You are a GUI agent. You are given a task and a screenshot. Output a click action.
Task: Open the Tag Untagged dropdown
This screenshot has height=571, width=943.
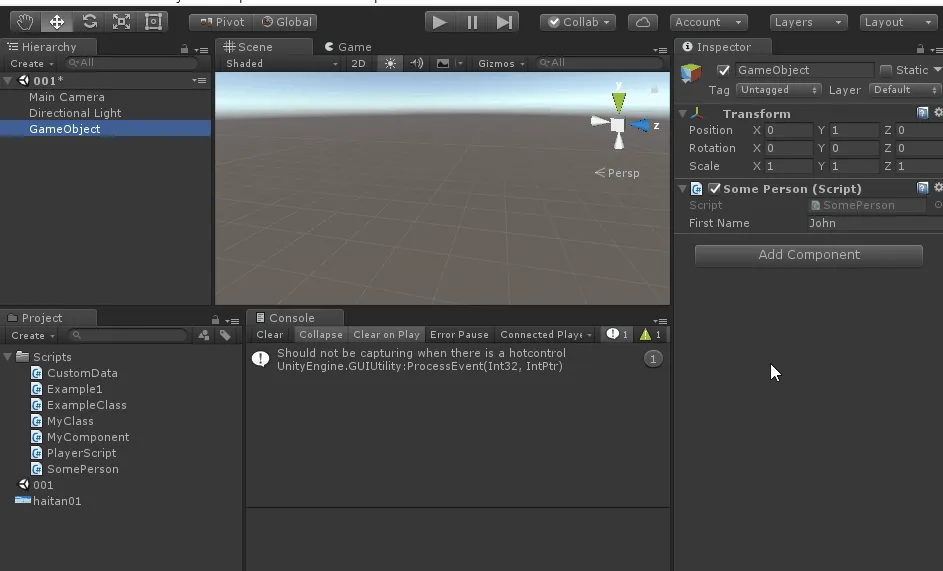tap(778, 90)
